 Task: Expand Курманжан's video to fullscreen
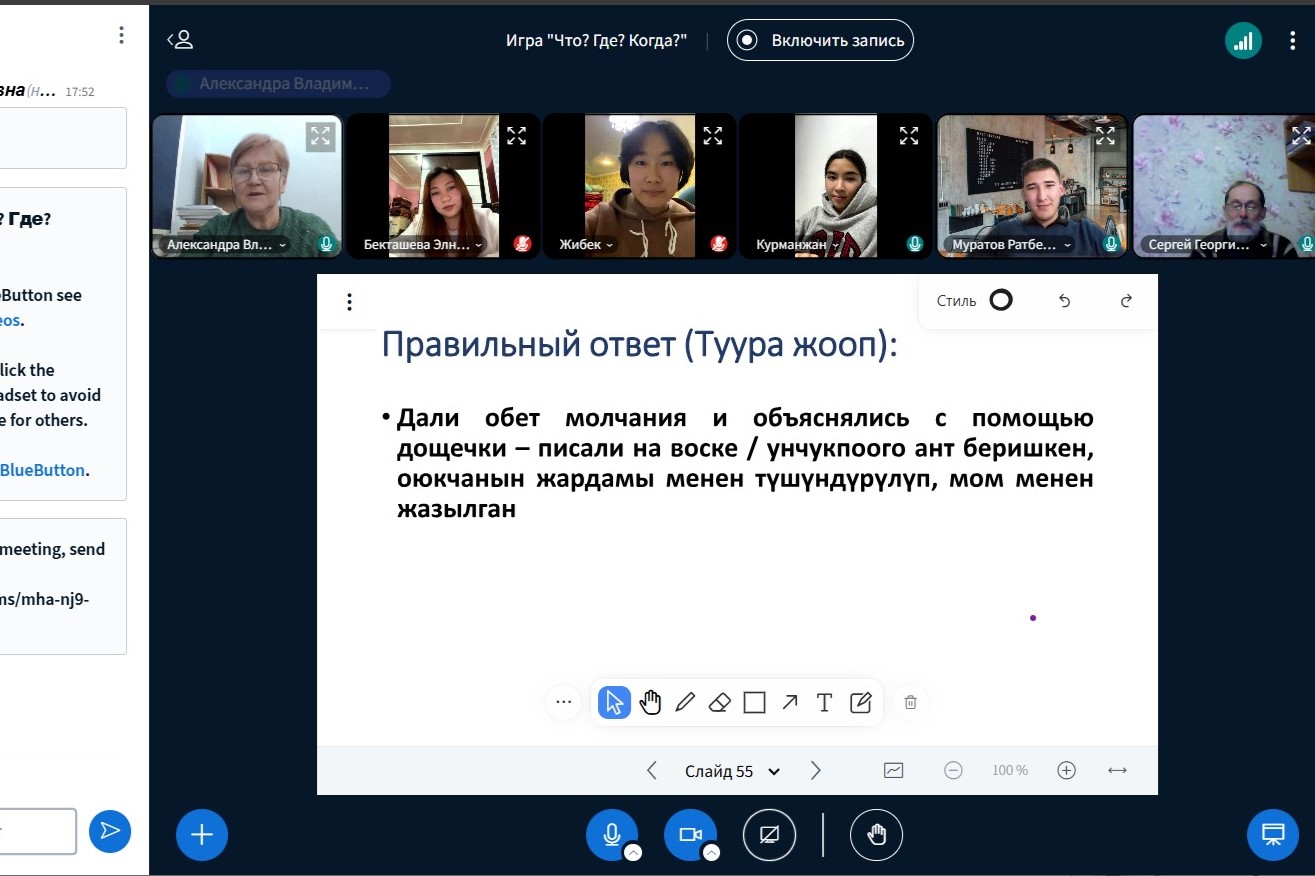click(x=908, y=135)
